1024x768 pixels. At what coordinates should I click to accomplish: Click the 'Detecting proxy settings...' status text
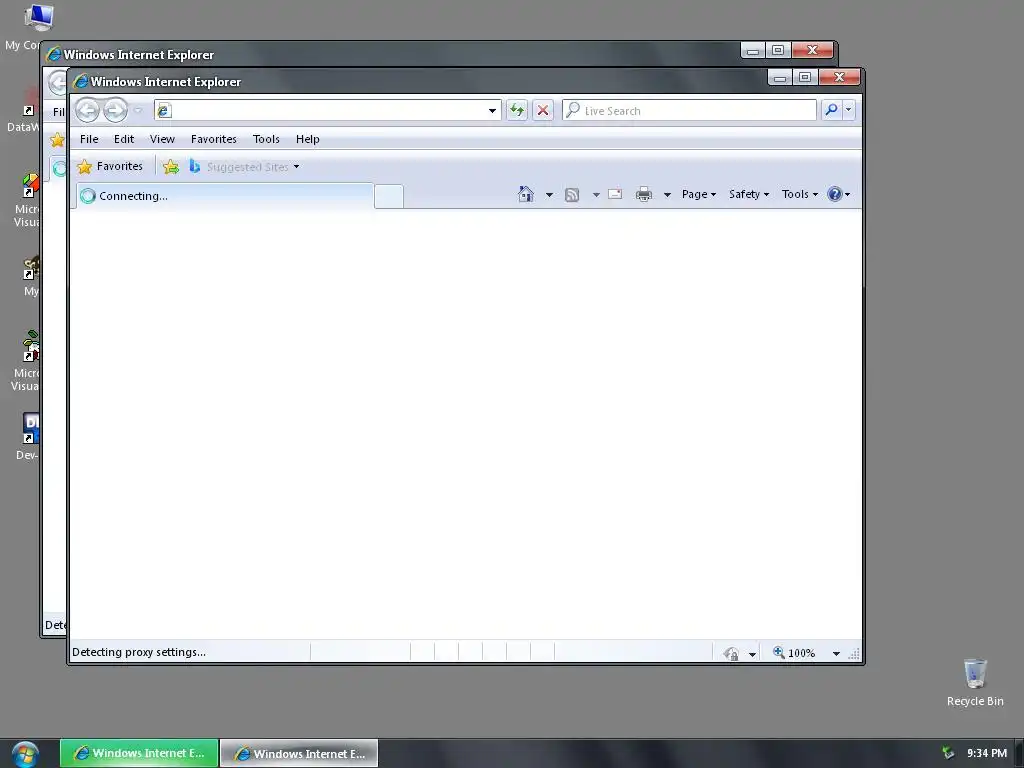click(139, 652)
